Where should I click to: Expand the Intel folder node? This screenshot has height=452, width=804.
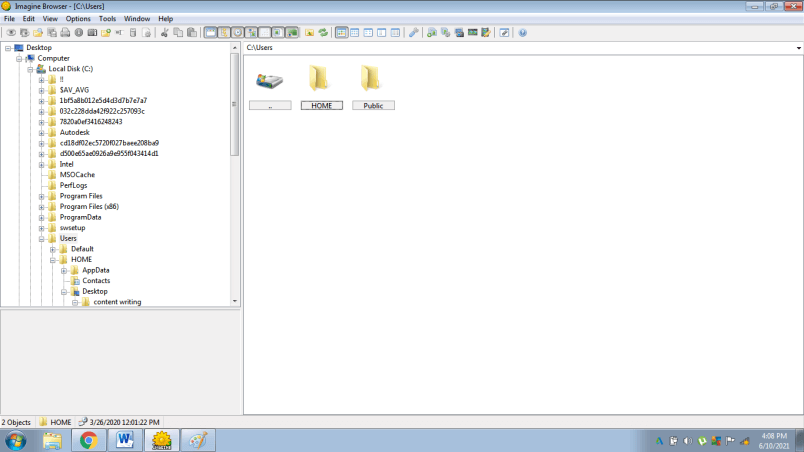point(42,165)
